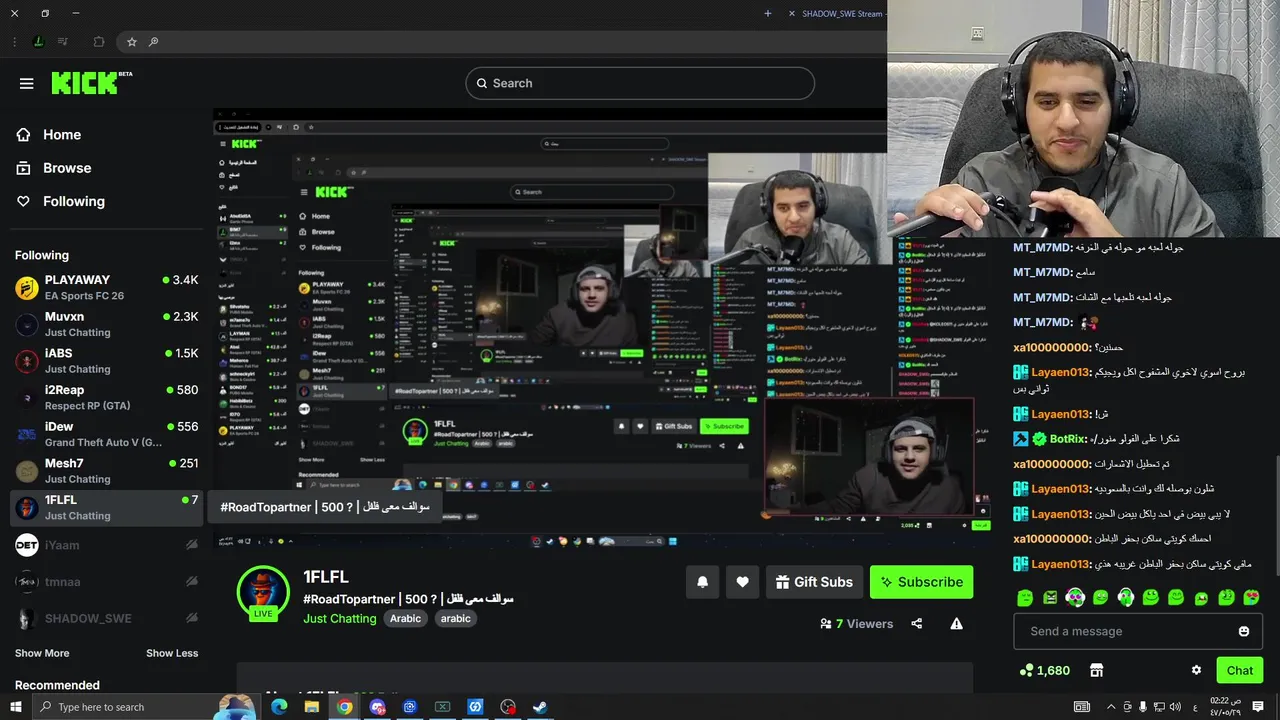
Task: Insert the heart-eyes emote
Action: tap(1252, 598)
